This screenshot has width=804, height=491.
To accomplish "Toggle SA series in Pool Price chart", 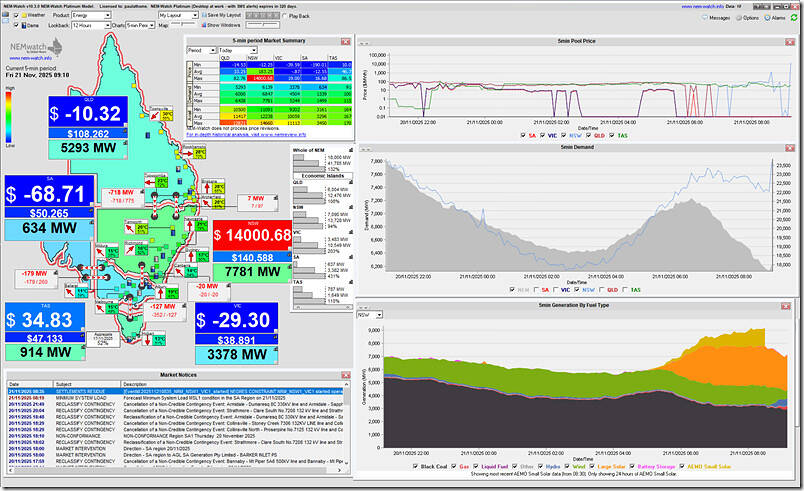I will coord(523,135).
